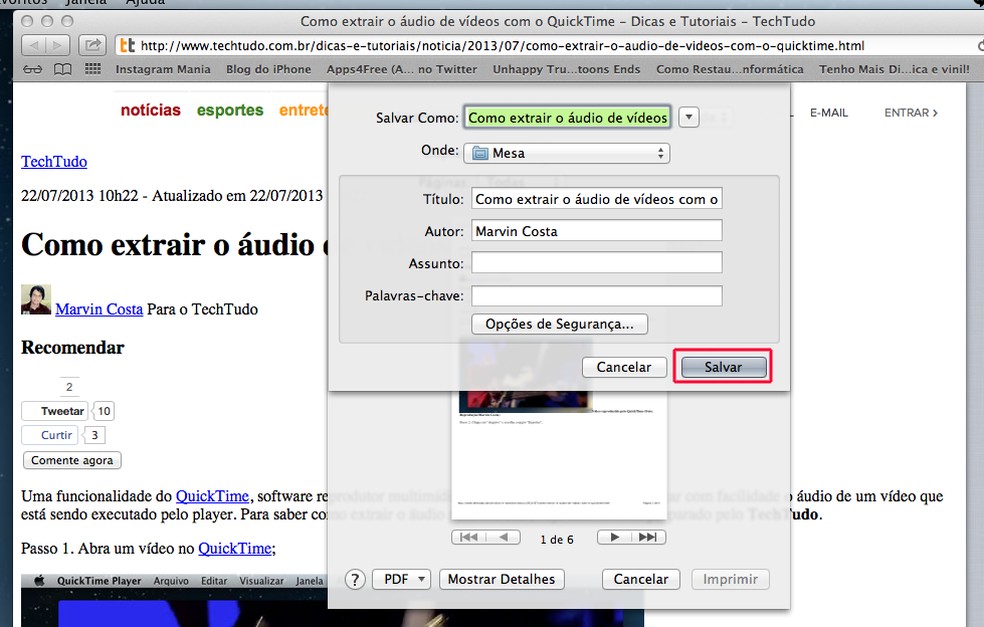Click notícias navigation tab
984x627 pixels.
pyautogui.click(x=151, y=110)
